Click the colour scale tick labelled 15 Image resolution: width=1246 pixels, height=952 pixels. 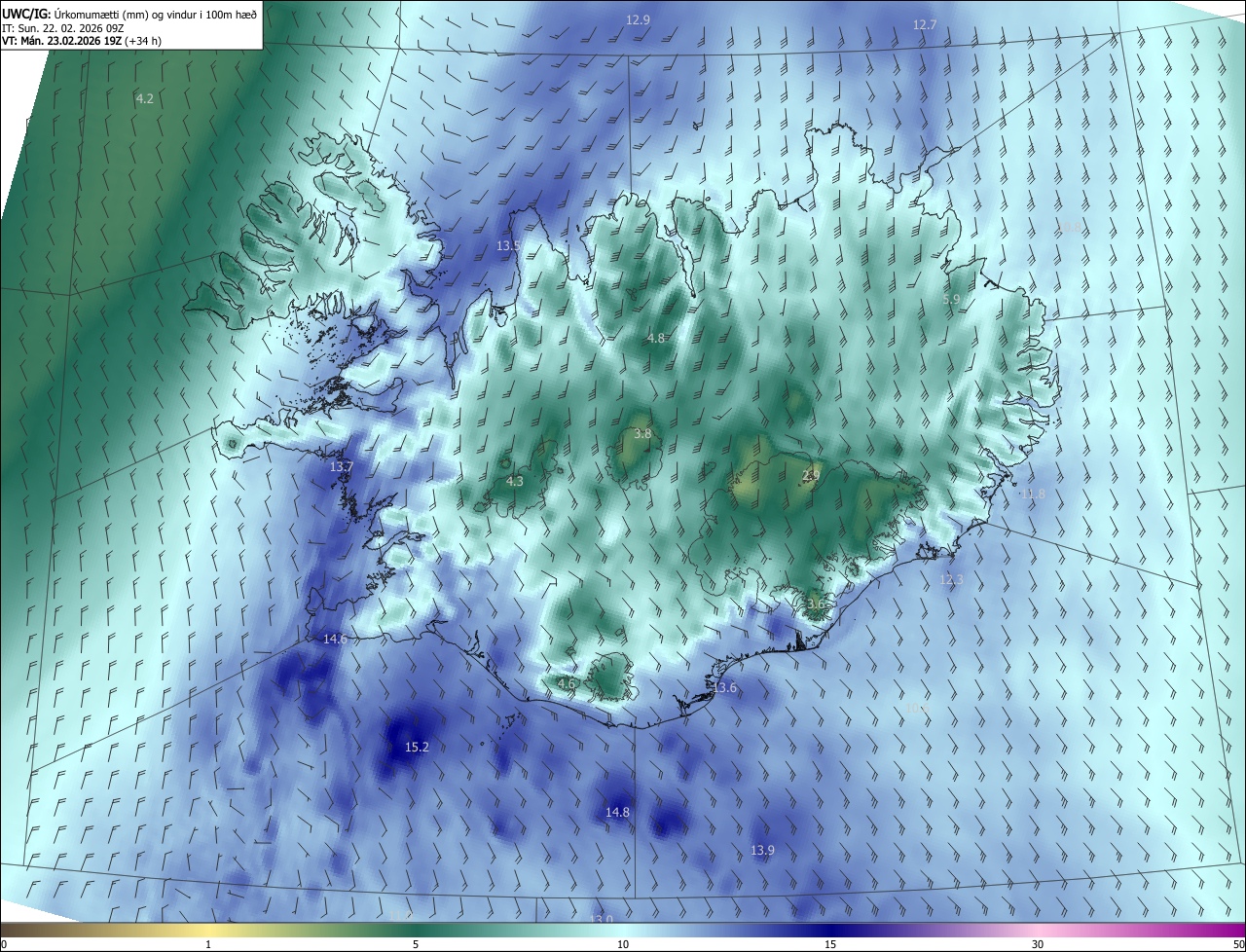(x=830, y=945)
